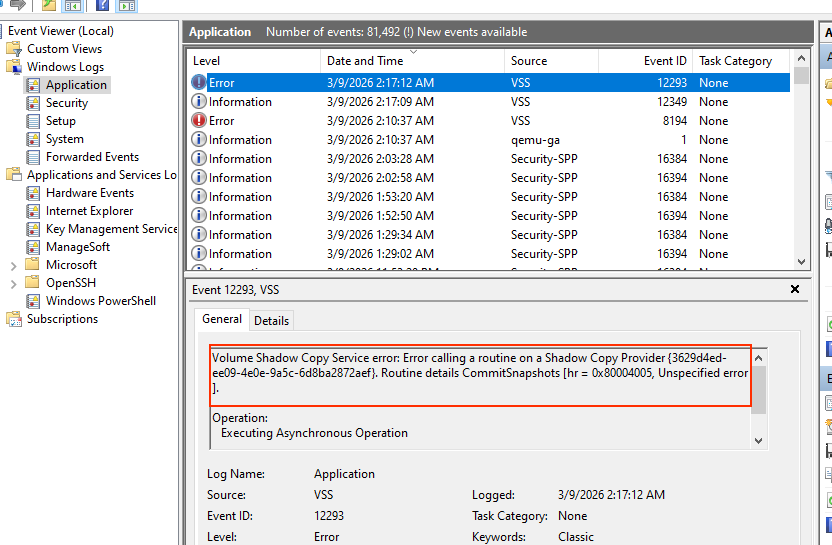The height and width of the screenshot is (545, 832).
Task: Sort events by the Source column header
Action: coord(529,61)
